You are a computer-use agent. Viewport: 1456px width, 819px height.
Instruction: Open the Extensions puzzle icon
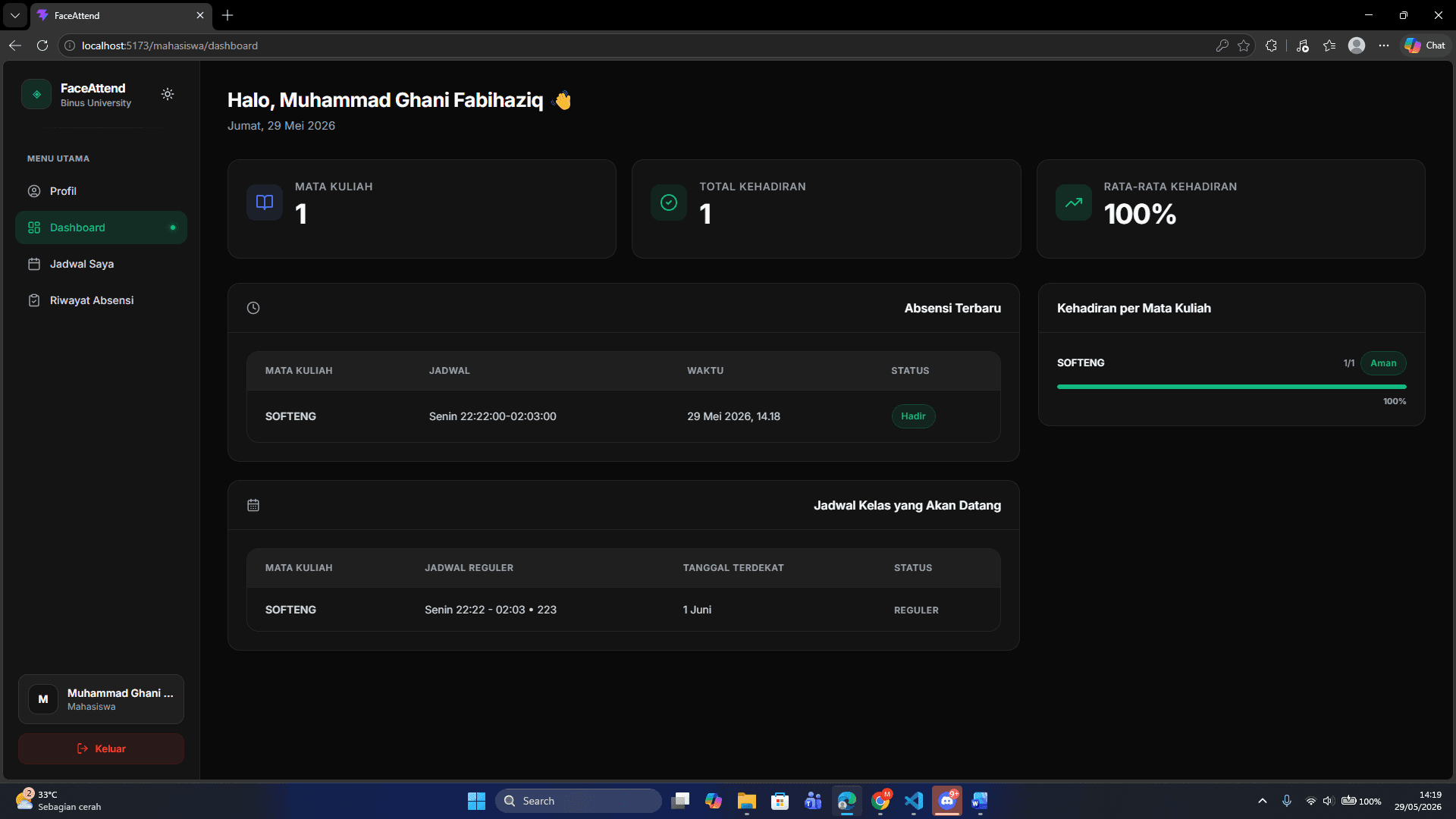(1272, 45)
